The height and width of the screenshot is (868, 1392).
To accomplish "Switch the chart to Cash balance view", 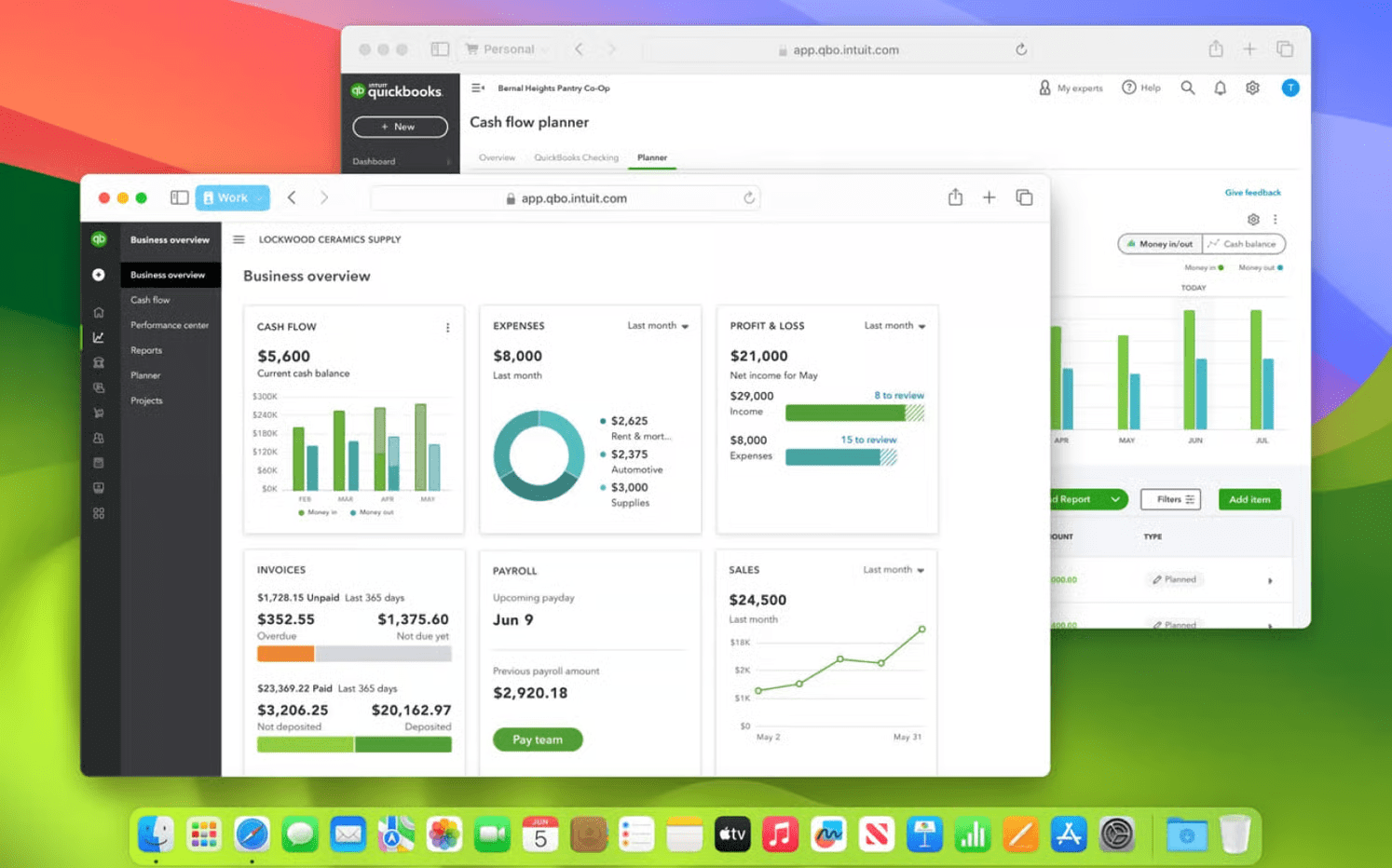I will tap(1243, 244).
